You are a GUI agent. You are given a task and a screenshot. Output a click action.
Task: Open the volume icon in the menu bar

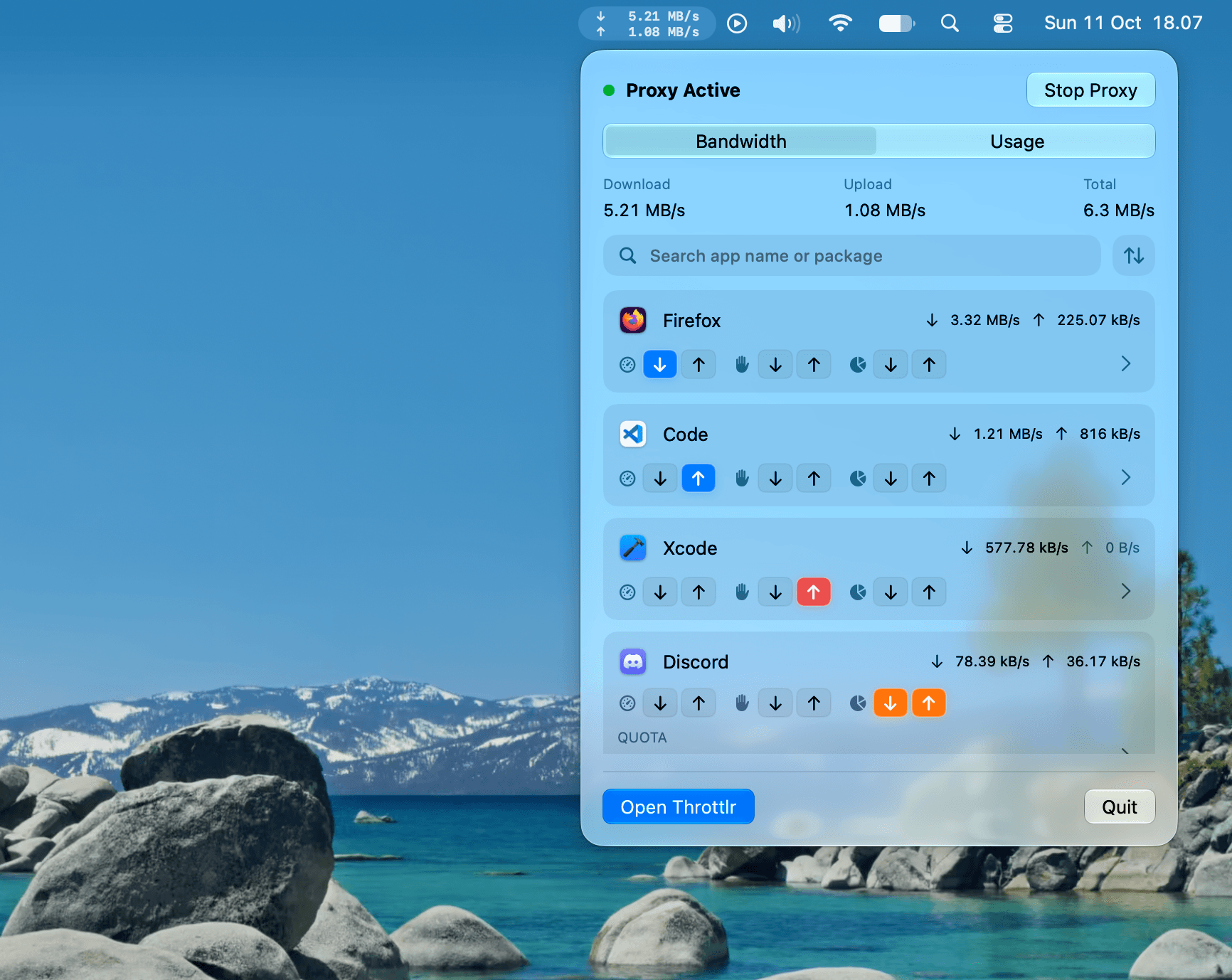pos(786,23)
